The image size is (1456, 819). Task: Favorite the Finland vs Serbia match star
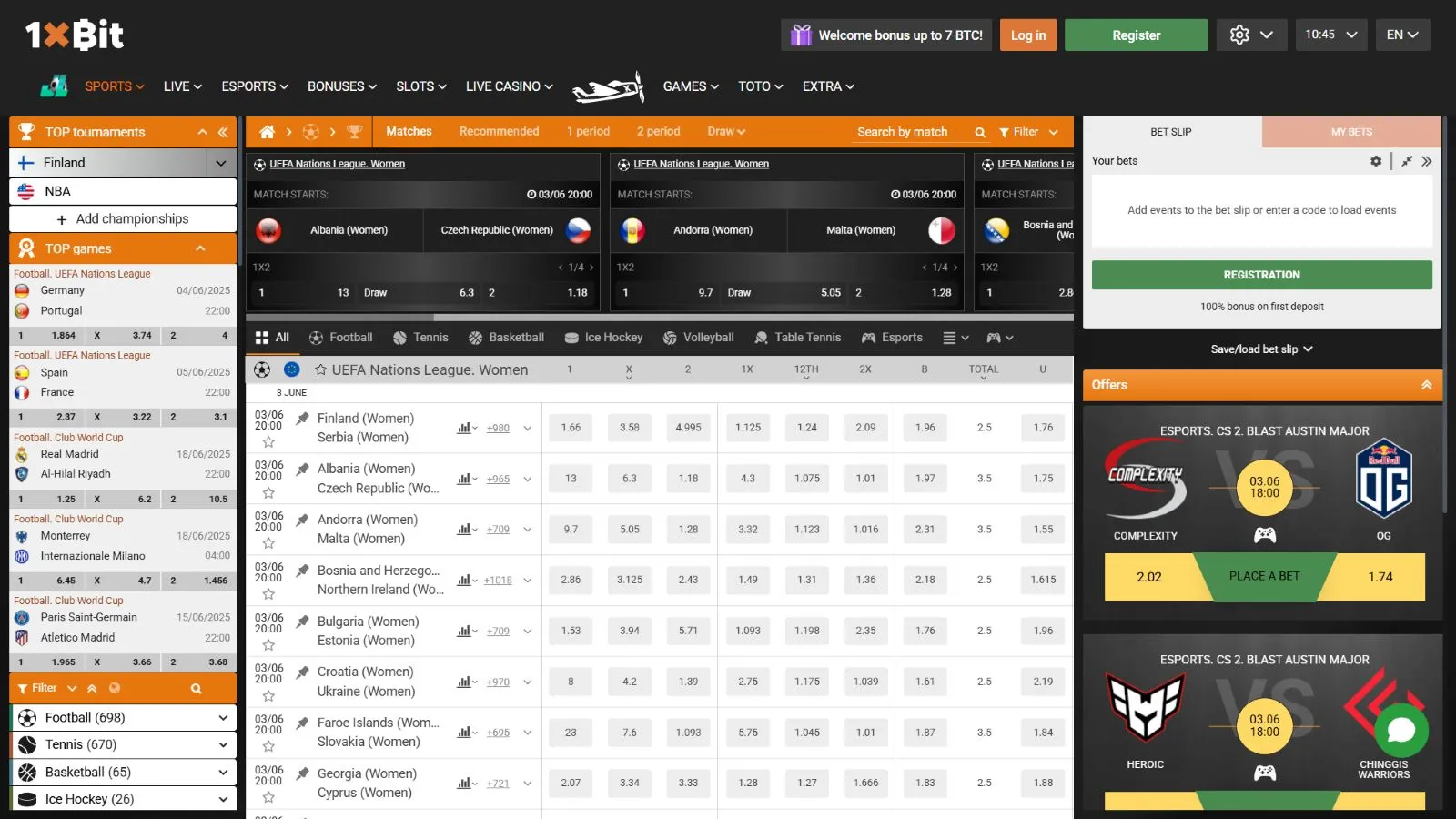point(268,442)
